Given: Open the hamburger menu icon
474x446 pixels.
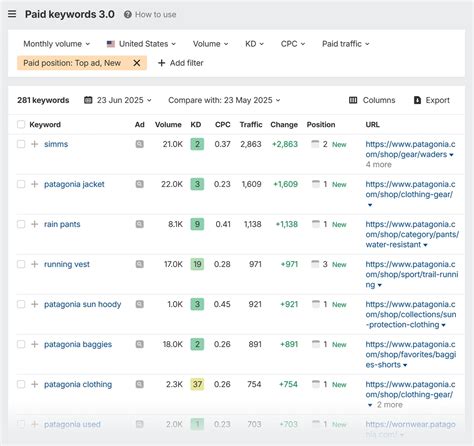Looking at the screenshot, I should pos(12,14).
